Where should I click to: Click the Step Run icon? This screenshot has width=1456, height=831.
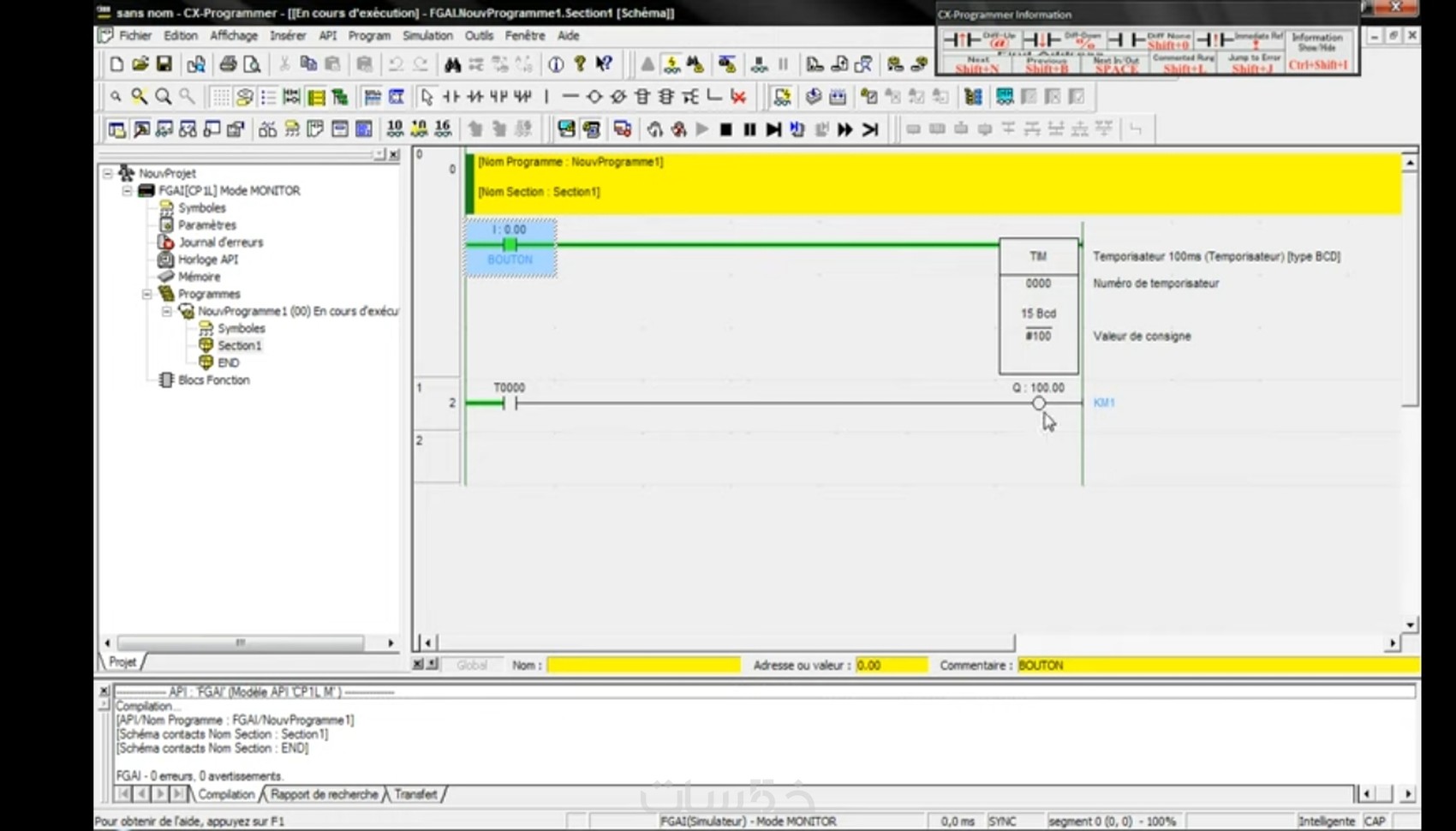tap(773, 129)
